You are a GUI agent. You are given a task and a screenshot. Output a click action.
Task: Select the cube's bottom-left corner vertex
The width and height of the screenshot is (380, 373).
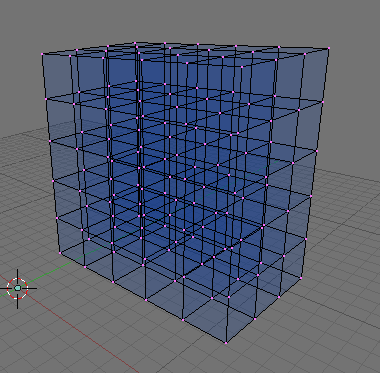(60, 253)
